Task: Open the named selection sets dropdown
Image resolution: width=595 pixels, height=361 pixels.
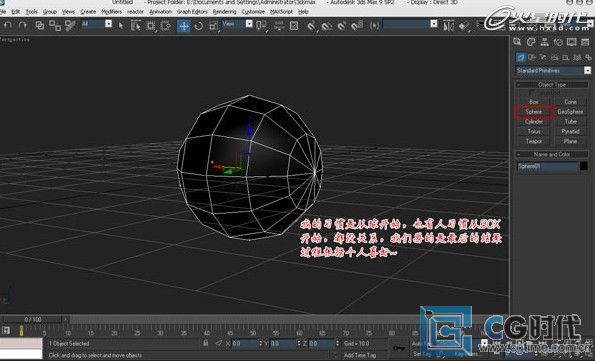Action: tap(434, 24)
